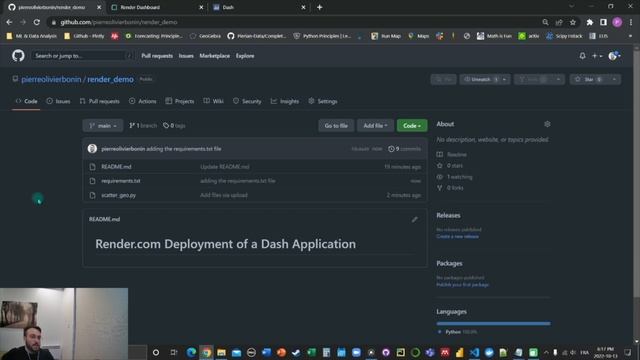Open Chrome's three-dot menu

(x=631, y=22)
